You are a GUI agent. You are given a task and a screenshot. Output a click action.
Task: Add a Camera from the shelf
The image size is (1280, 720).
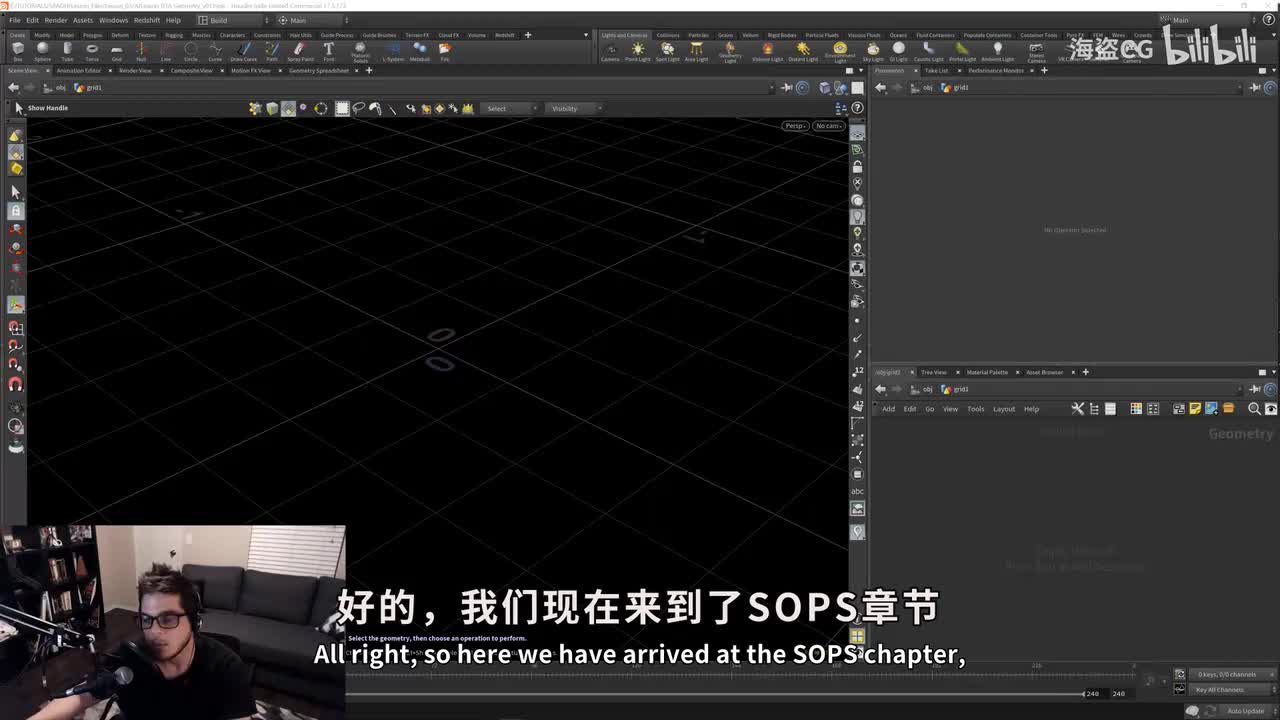click(x=610, y=51)
